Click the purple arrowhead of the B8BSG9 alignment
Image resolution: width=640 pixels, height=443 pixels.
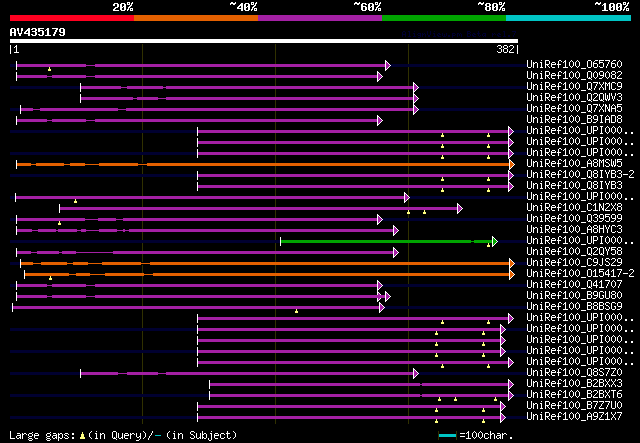pos(382,308)
